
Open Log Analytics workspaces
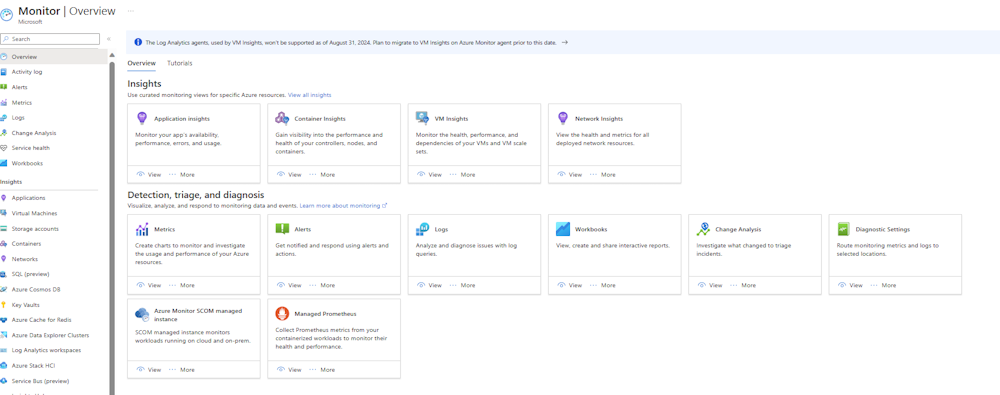(x=46, y=350)
